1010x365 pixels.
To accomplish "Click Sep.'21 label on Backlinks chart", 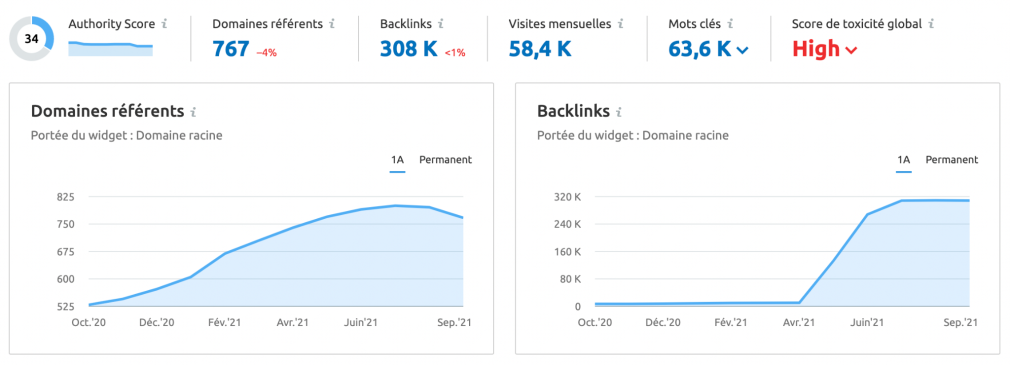I will coord(962,323).
